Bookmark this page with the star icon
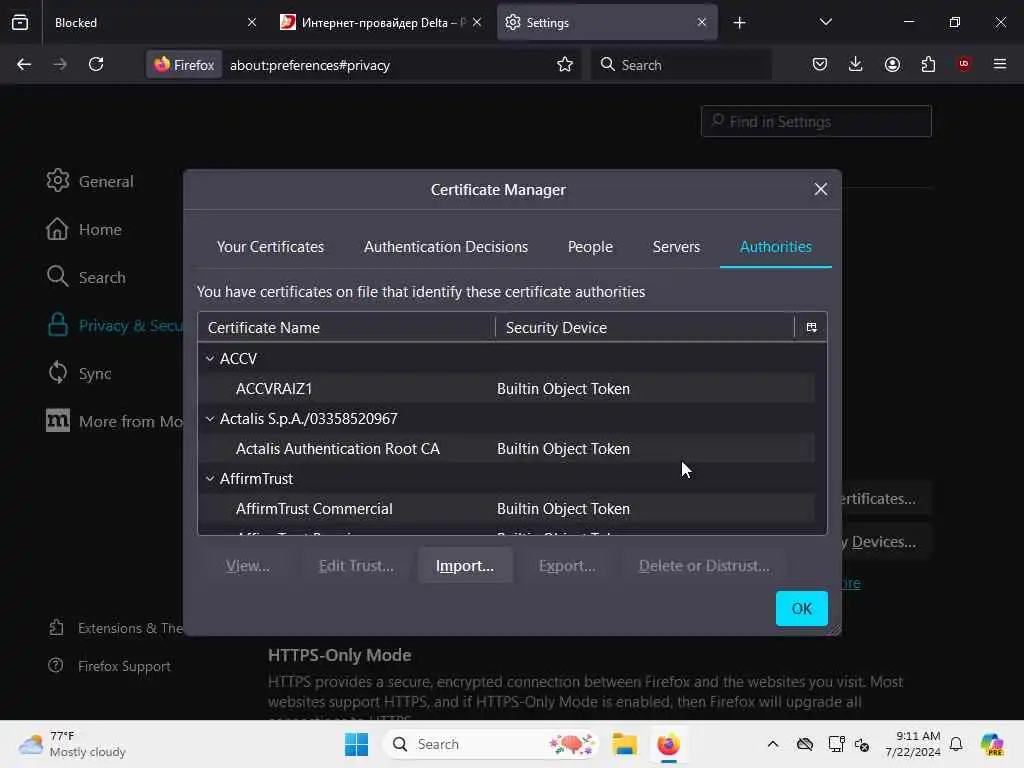1024x768 pixels. (565, 64)
